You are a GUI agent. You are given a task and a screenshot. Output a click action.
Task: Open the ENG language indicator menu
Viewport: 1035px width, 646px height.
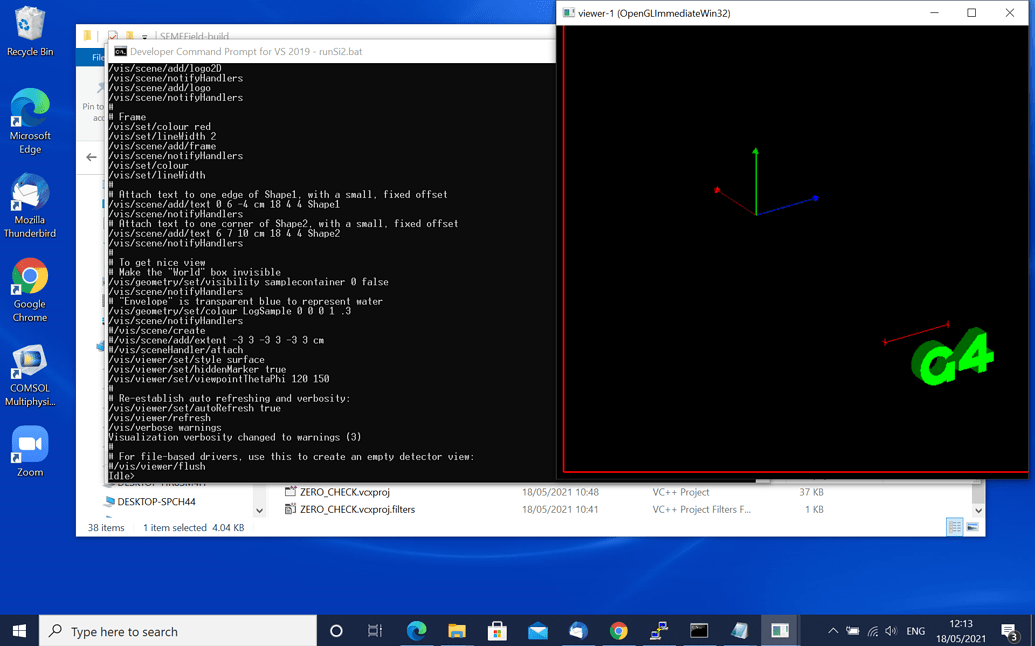click(915, 631)
